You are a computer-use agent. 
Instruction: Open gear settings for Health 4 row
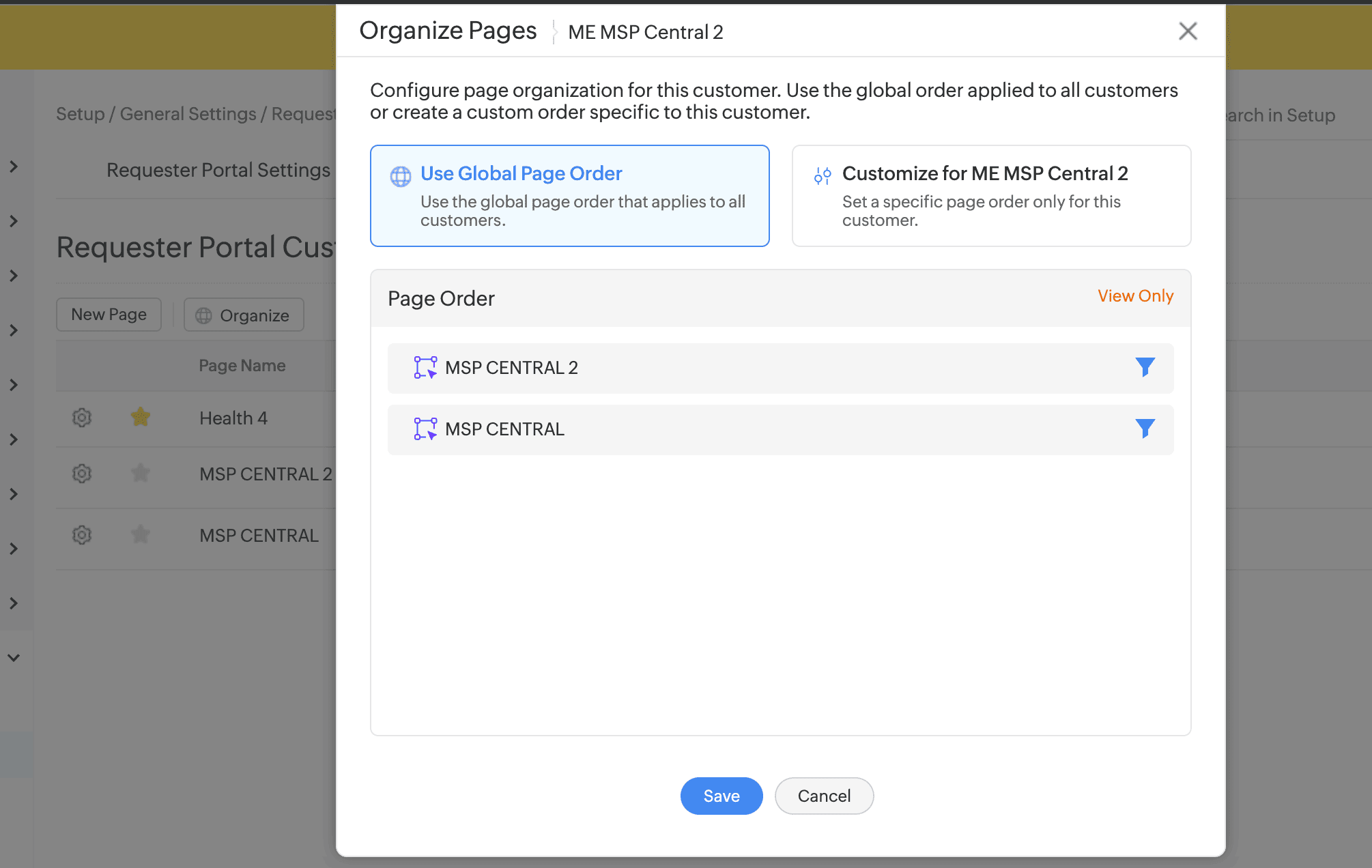(82, 418)
